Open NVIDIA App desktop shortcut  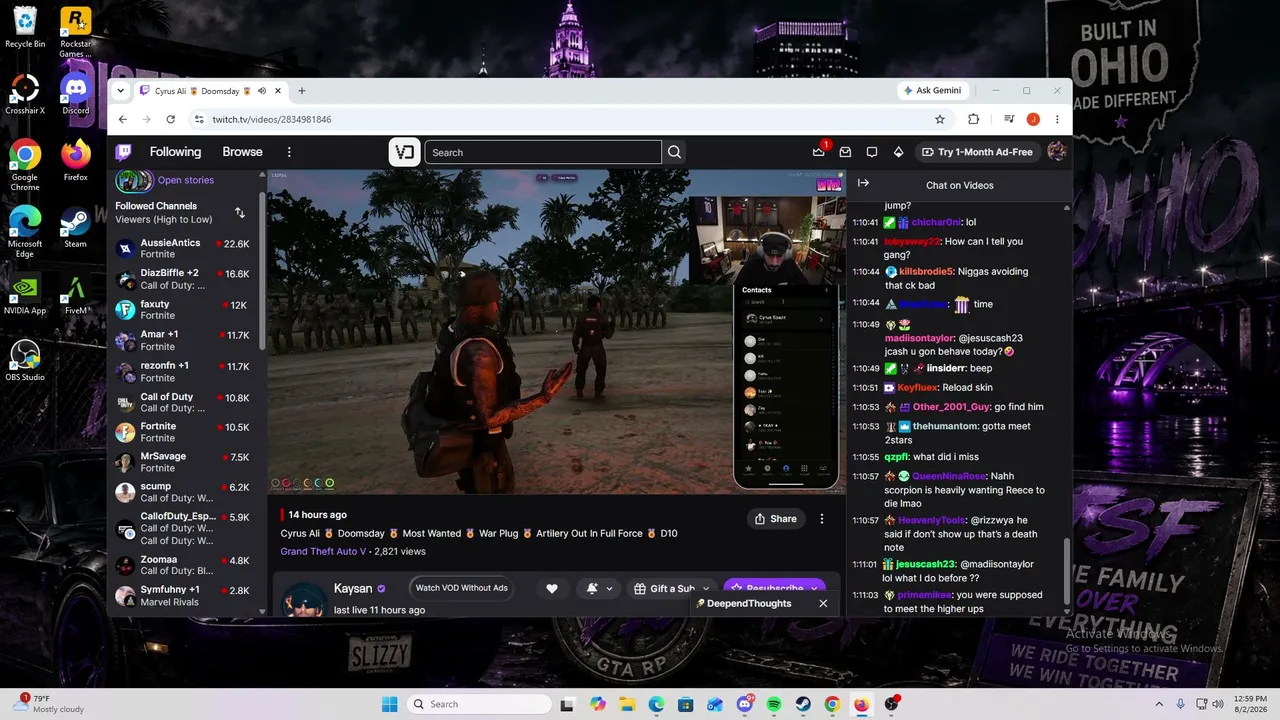point(25,295)
